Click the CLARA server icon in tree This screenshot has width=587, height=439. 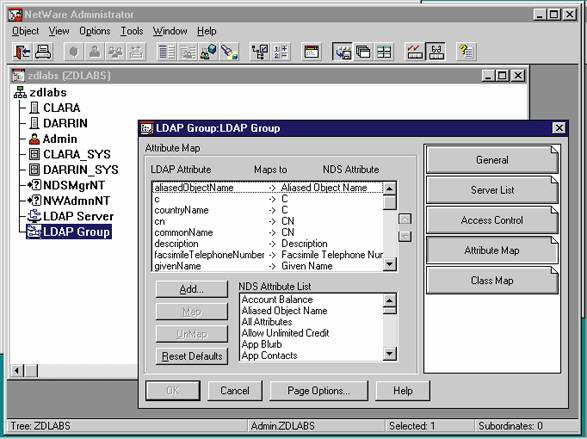34,108
